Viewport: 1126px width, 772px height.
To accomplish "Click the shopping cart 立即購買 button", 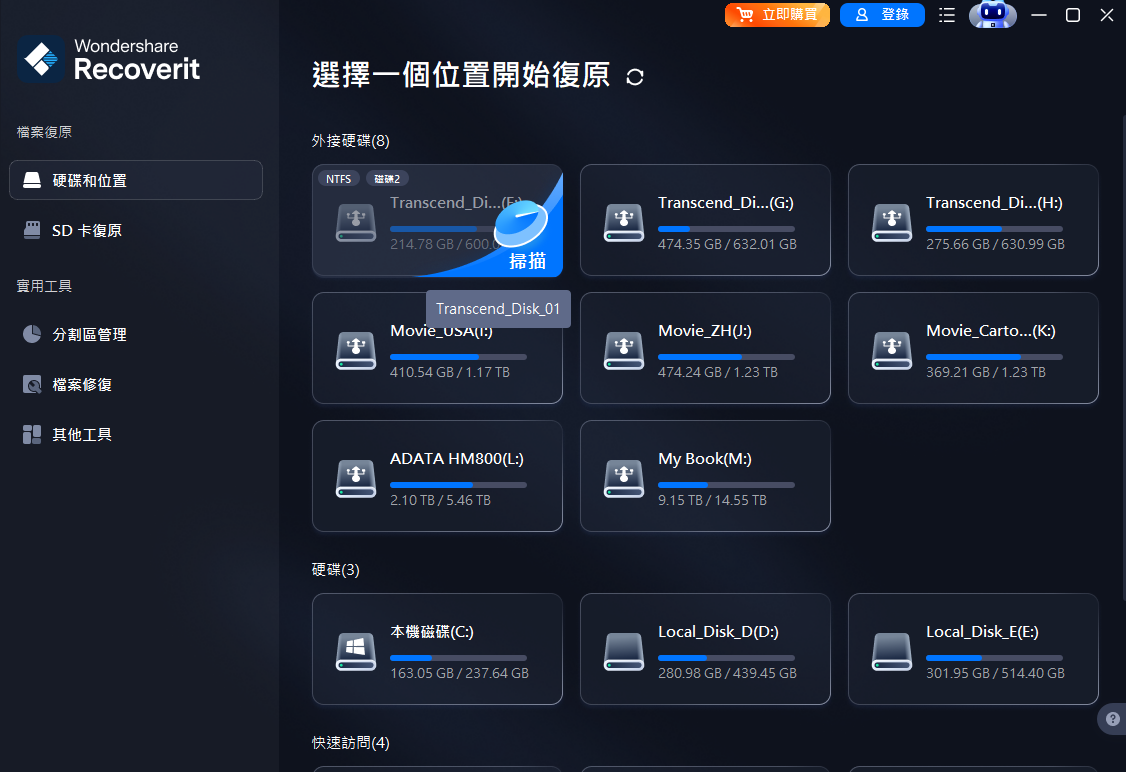I will click(x=777, y=14).
